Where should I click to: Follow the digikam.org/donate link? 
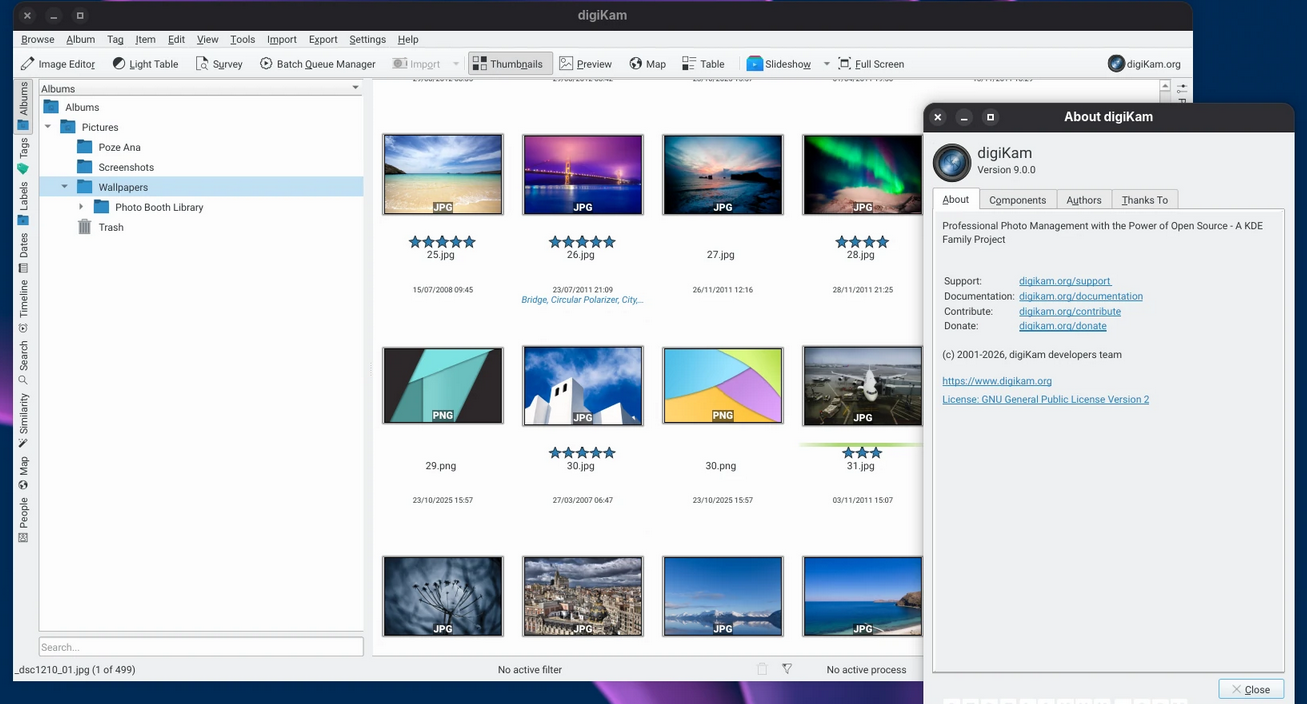(x=1062, y=325)
